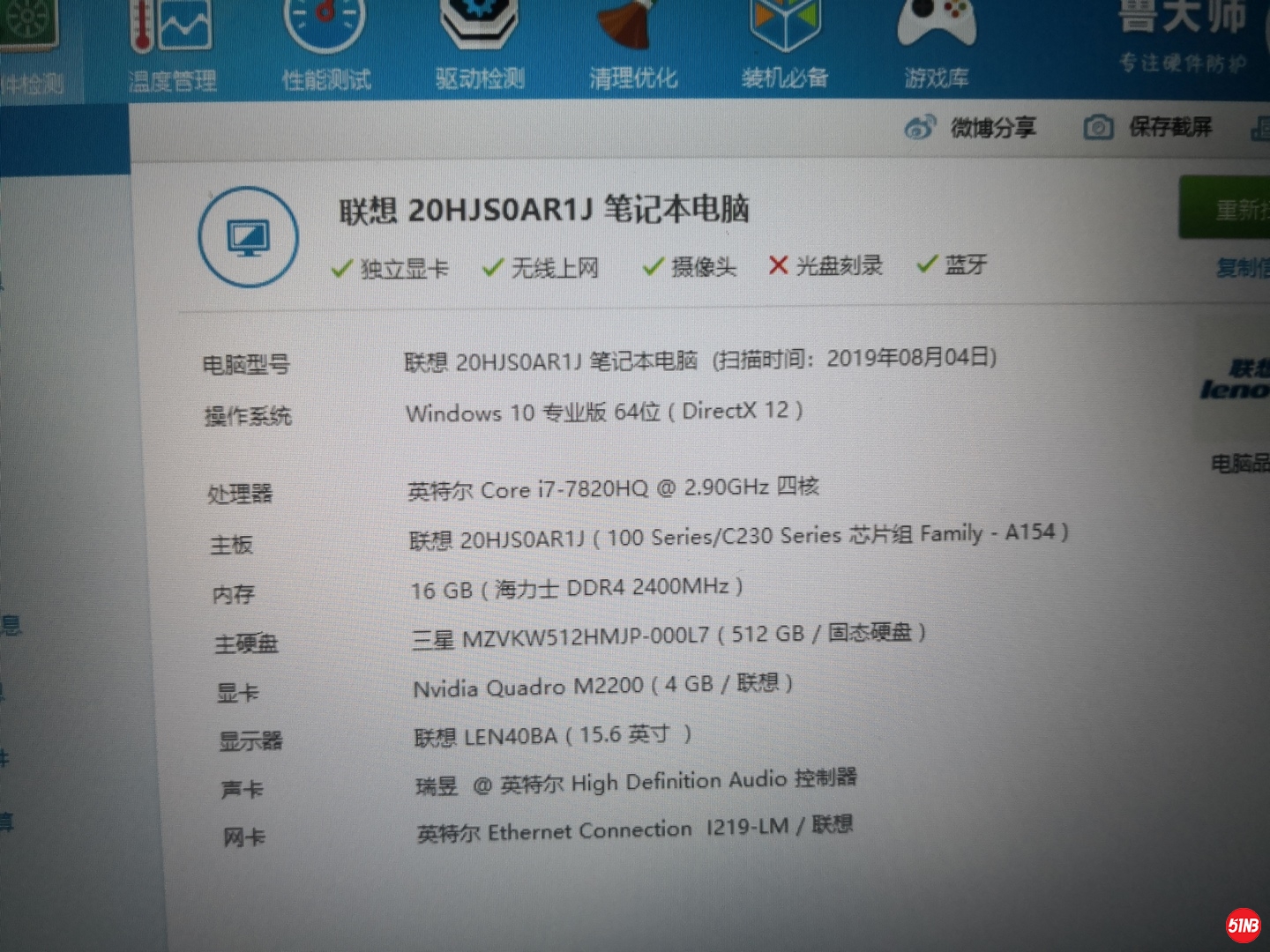Click the blue monitor icon beside the laptop name

[249, 238]
